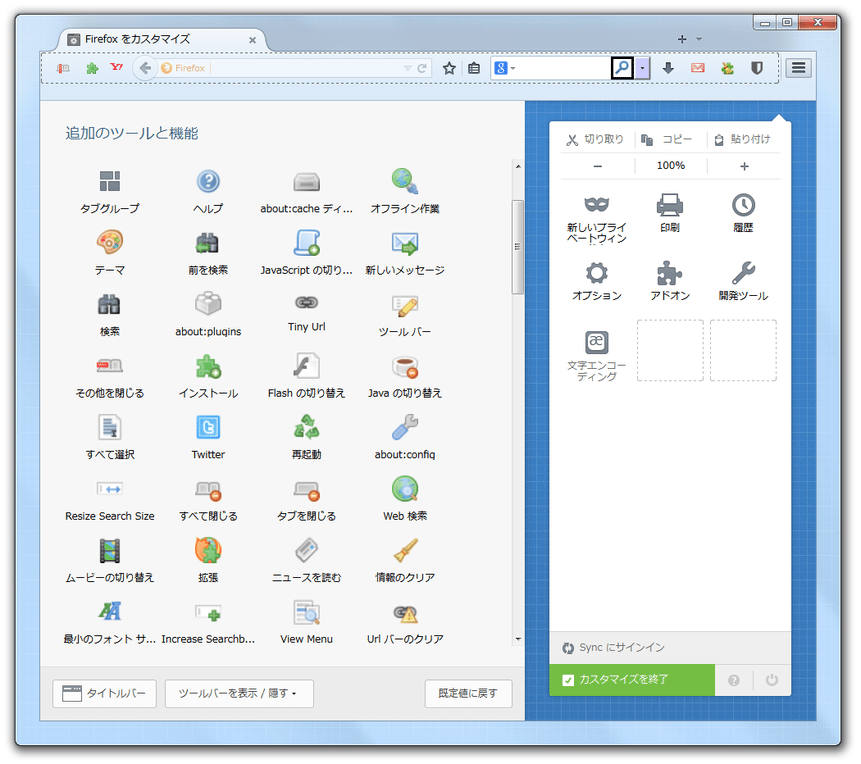The width and height of the screenshot is (861, 764).
Task: Open the 履歴 clock icon
Action: 743,205
